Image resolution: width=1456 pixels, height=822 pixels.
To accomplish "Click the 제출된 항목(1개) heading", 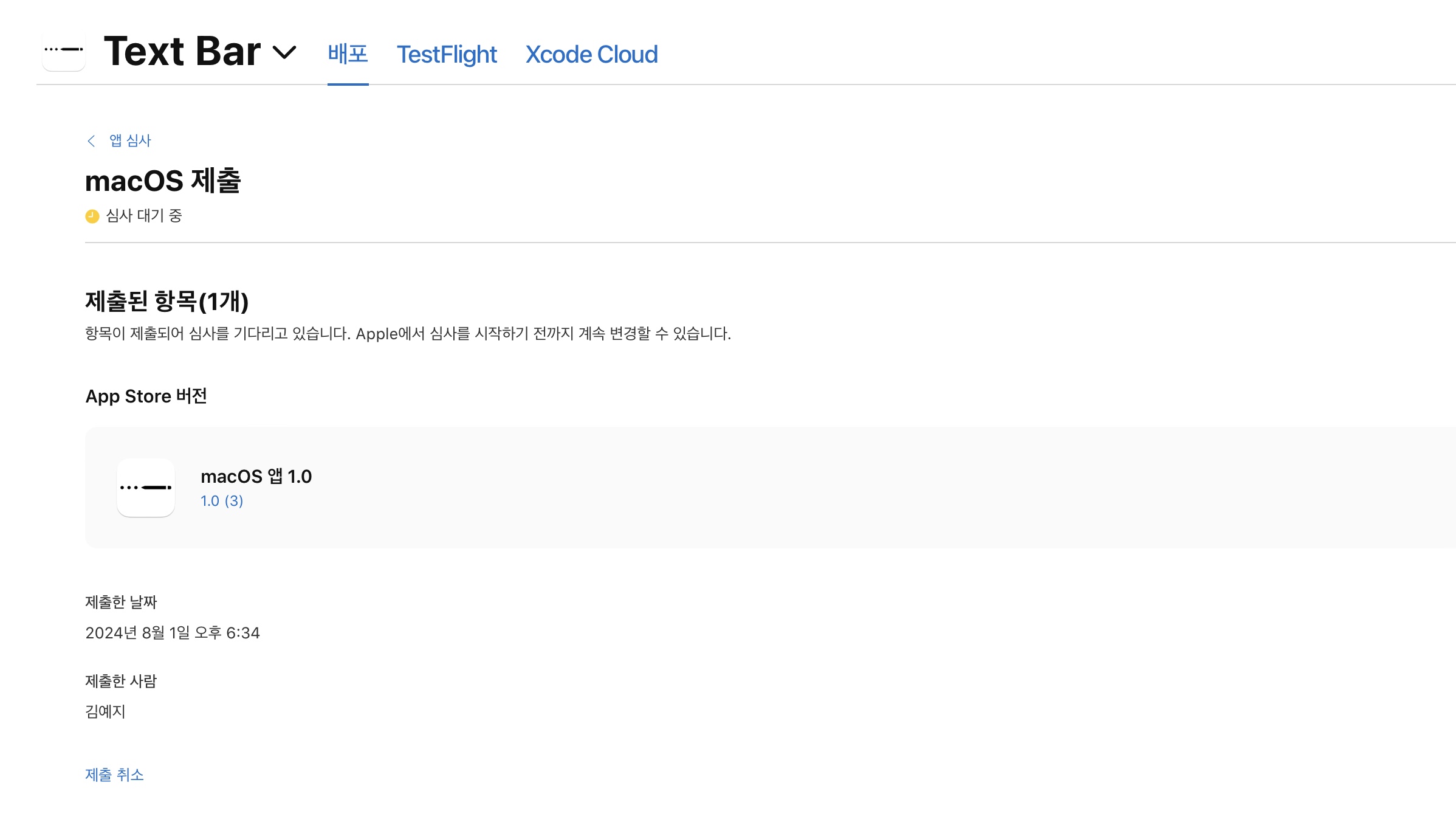I will click(x=167, y=301).
